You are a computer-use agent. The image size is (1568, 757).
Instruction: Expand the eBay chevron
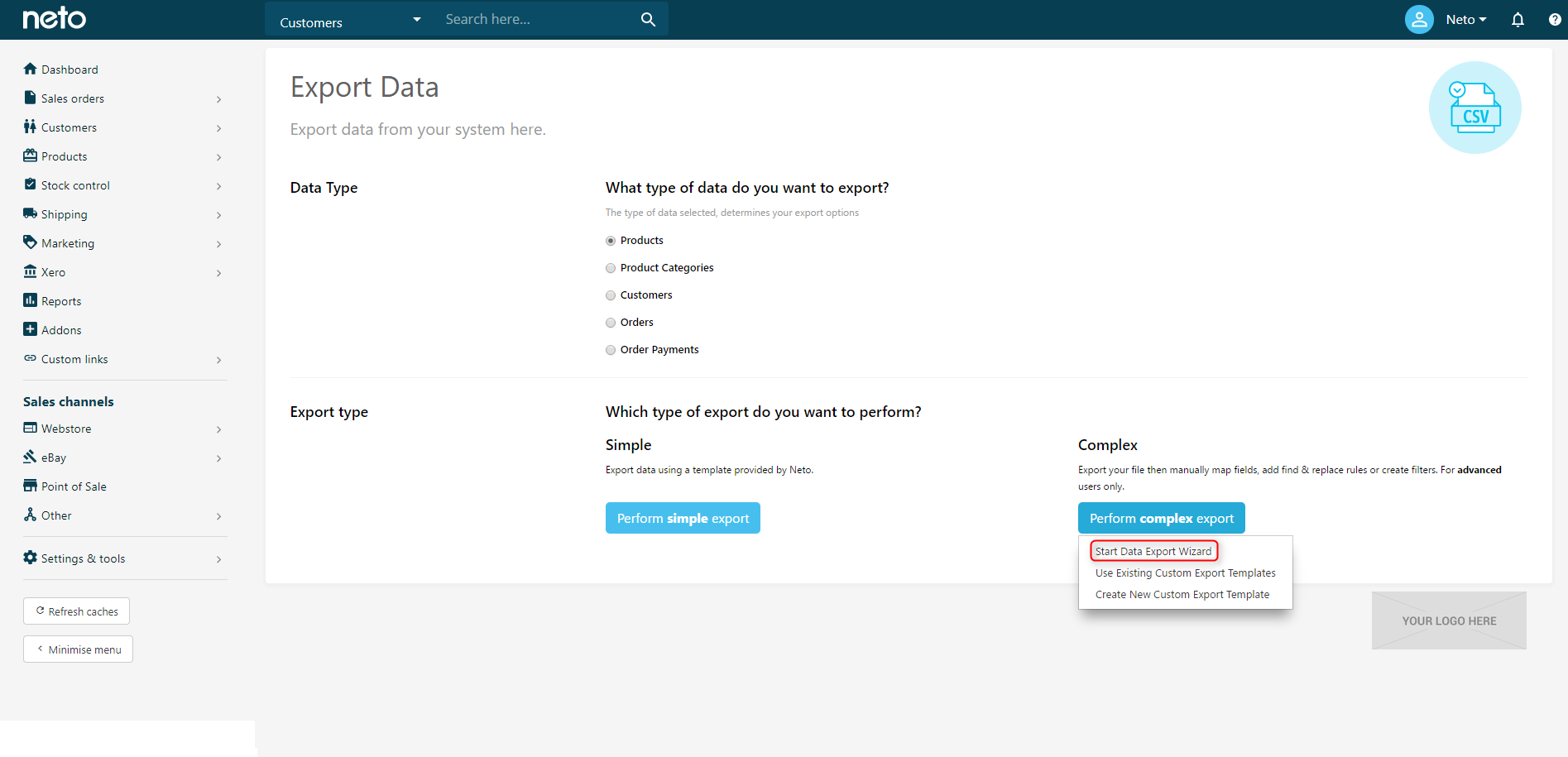[218, 458]
